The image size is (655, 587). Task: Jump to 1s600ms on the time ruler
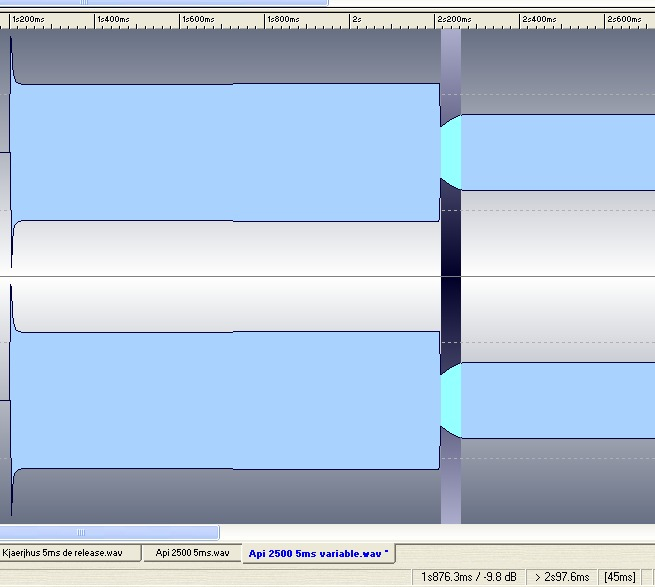[199, 19]
